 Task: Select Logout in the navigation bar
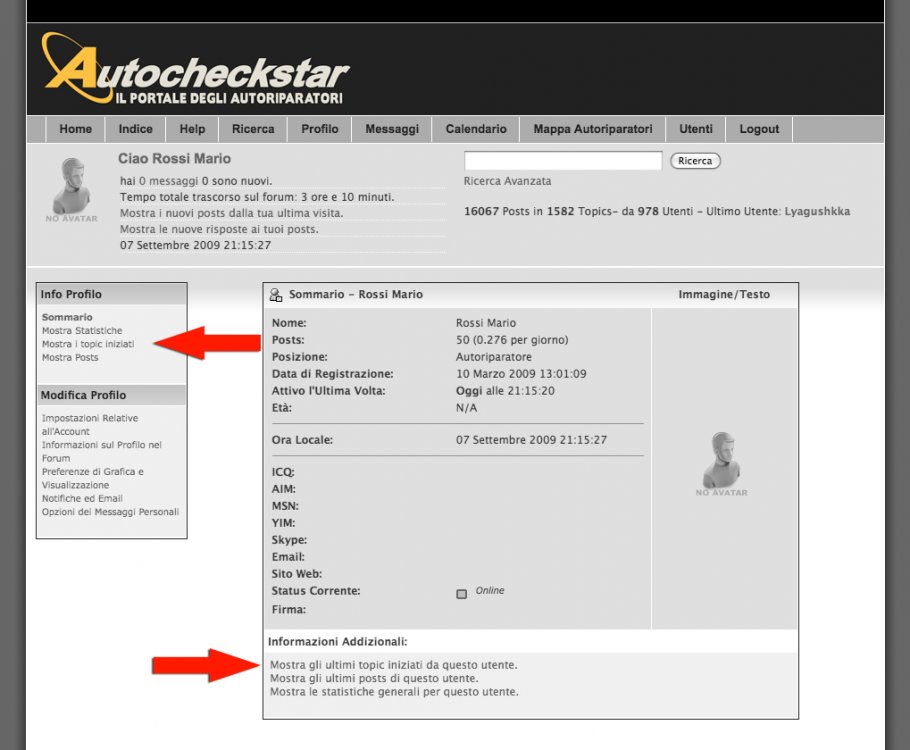[759, 129]
